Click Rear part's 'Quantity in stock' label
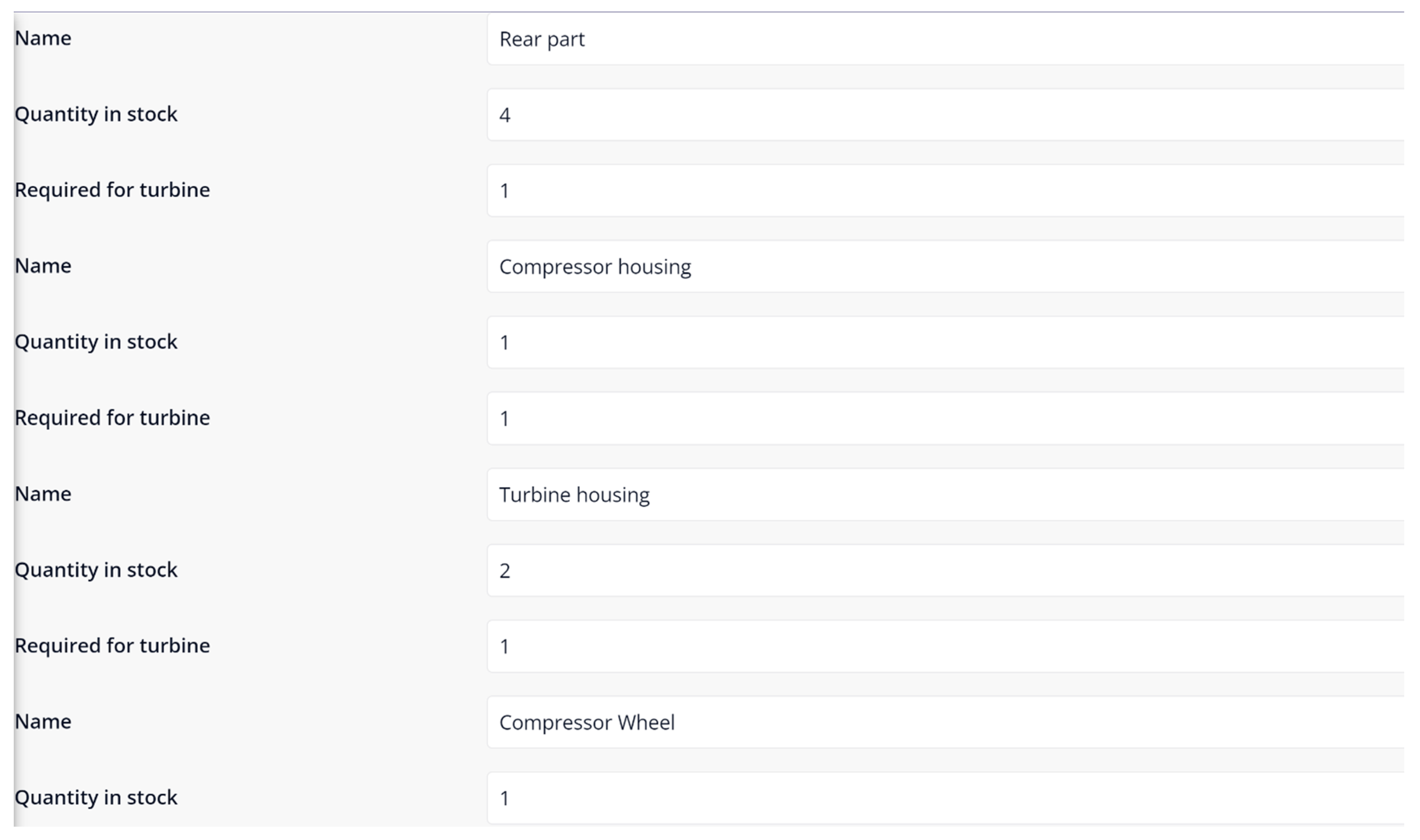The width and height of the screenshot is (1420, 840). click(x=96, y=114)
